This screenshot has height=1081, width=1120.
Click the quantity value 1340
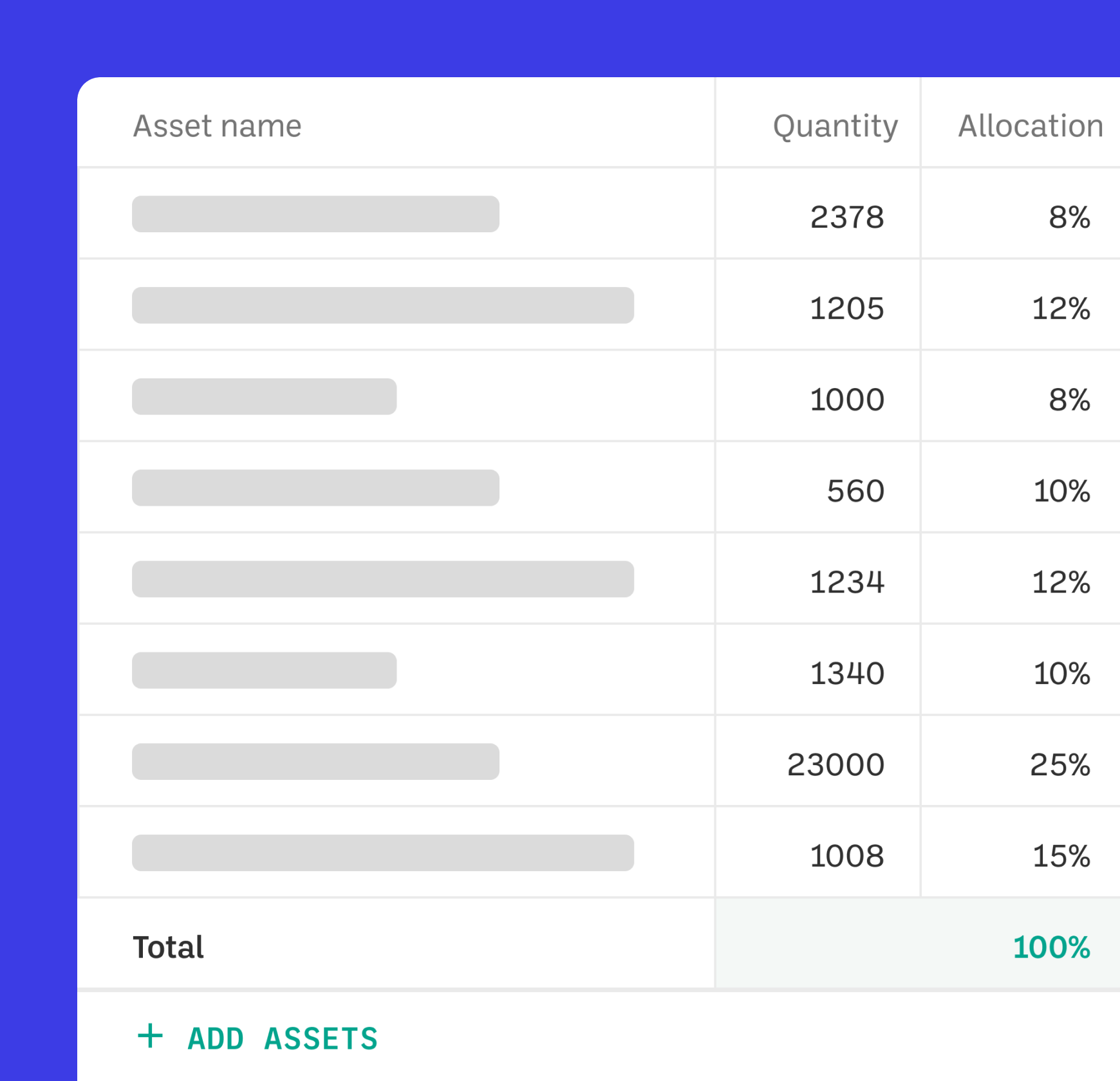point(846,674)
